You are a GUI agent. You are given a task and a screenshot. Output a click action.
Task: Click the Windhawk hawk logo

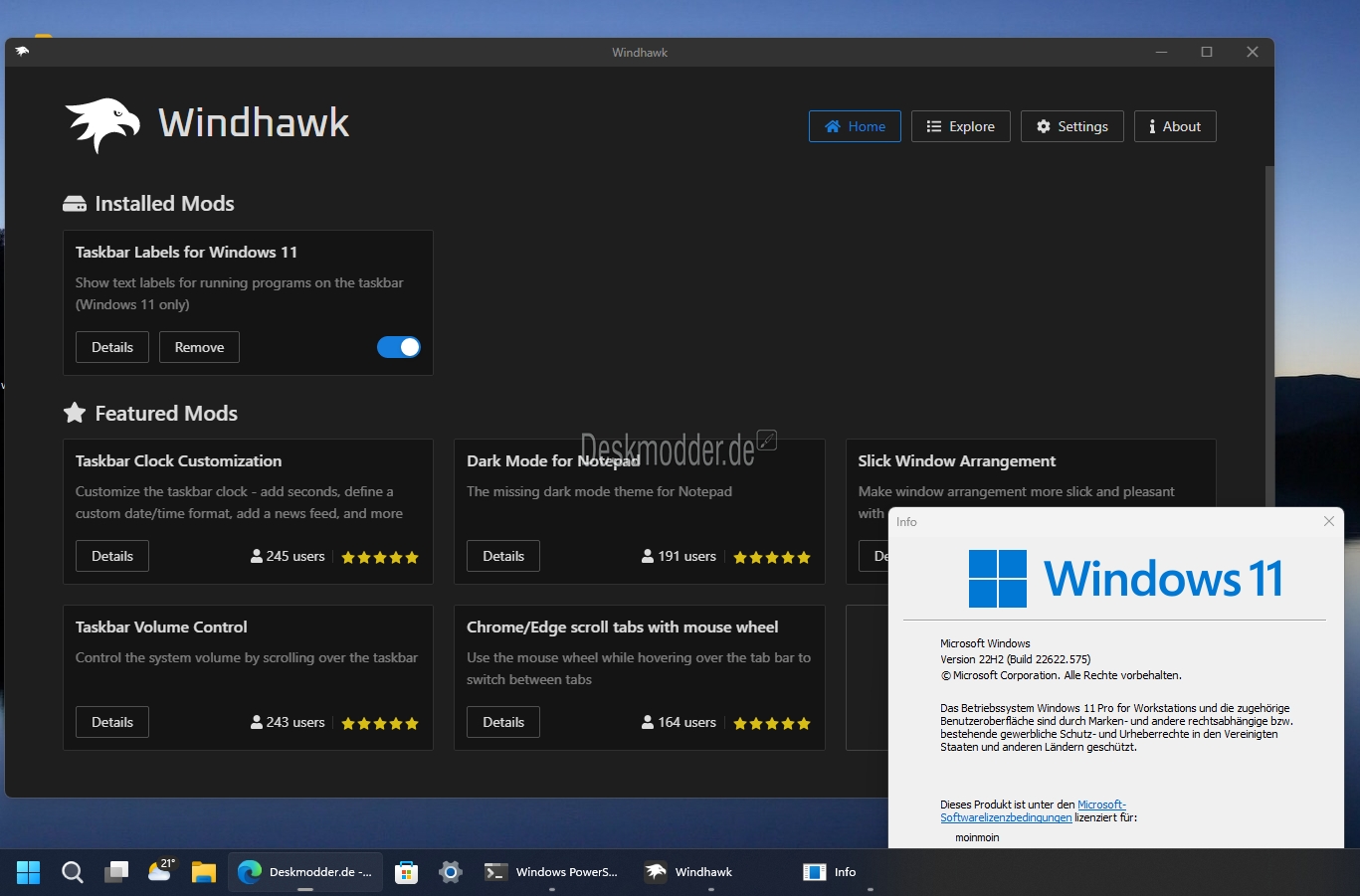[102, 125]
